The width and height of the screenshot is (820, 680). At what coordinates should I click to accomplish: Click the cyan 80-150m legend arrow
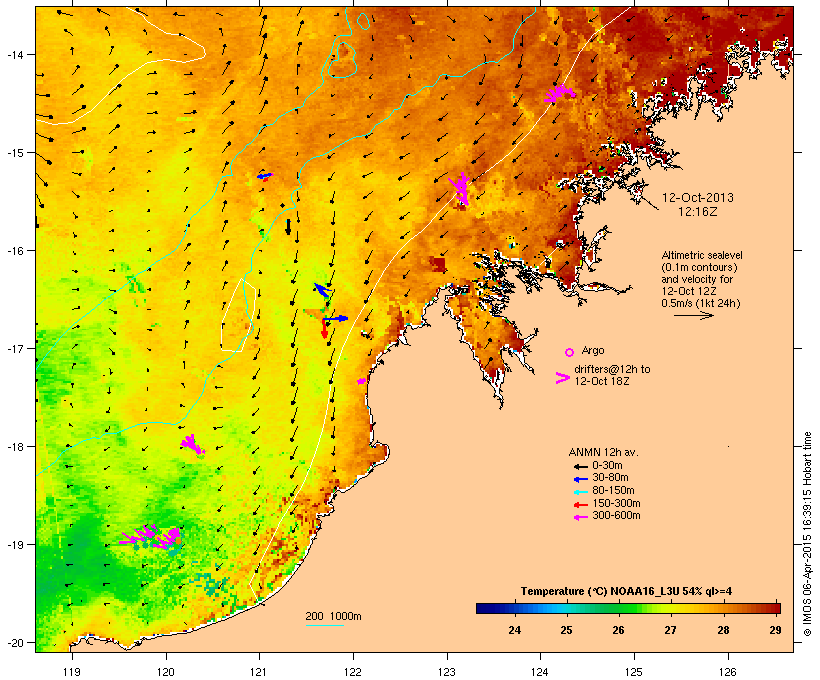tap(580, 492)
